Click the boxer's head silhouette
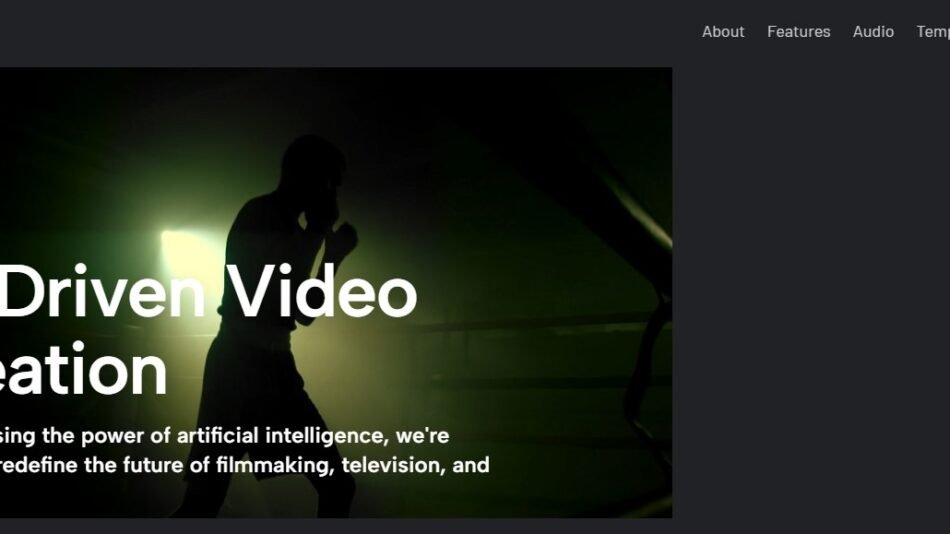Viewport: 950px width, 534px height. click(x=313, y=162)
